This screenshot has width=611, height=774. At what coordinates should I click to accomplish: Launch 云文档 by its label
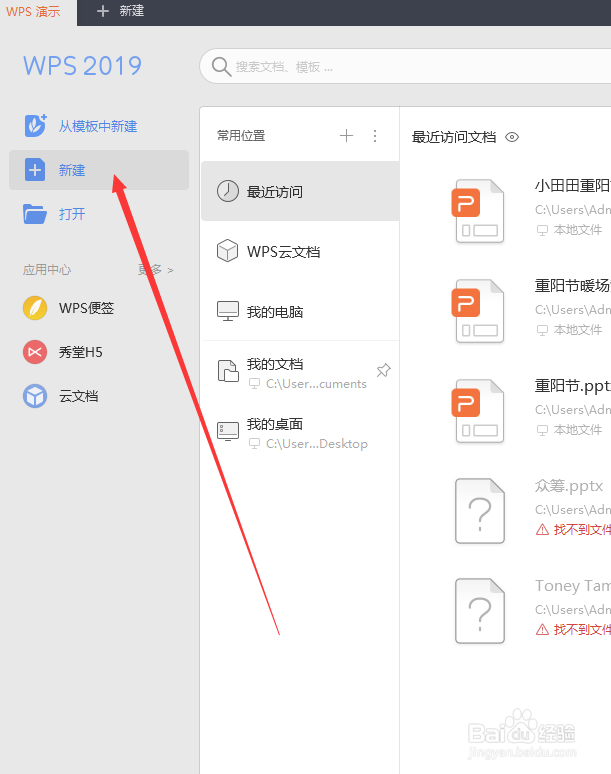(x=78, y=396)
